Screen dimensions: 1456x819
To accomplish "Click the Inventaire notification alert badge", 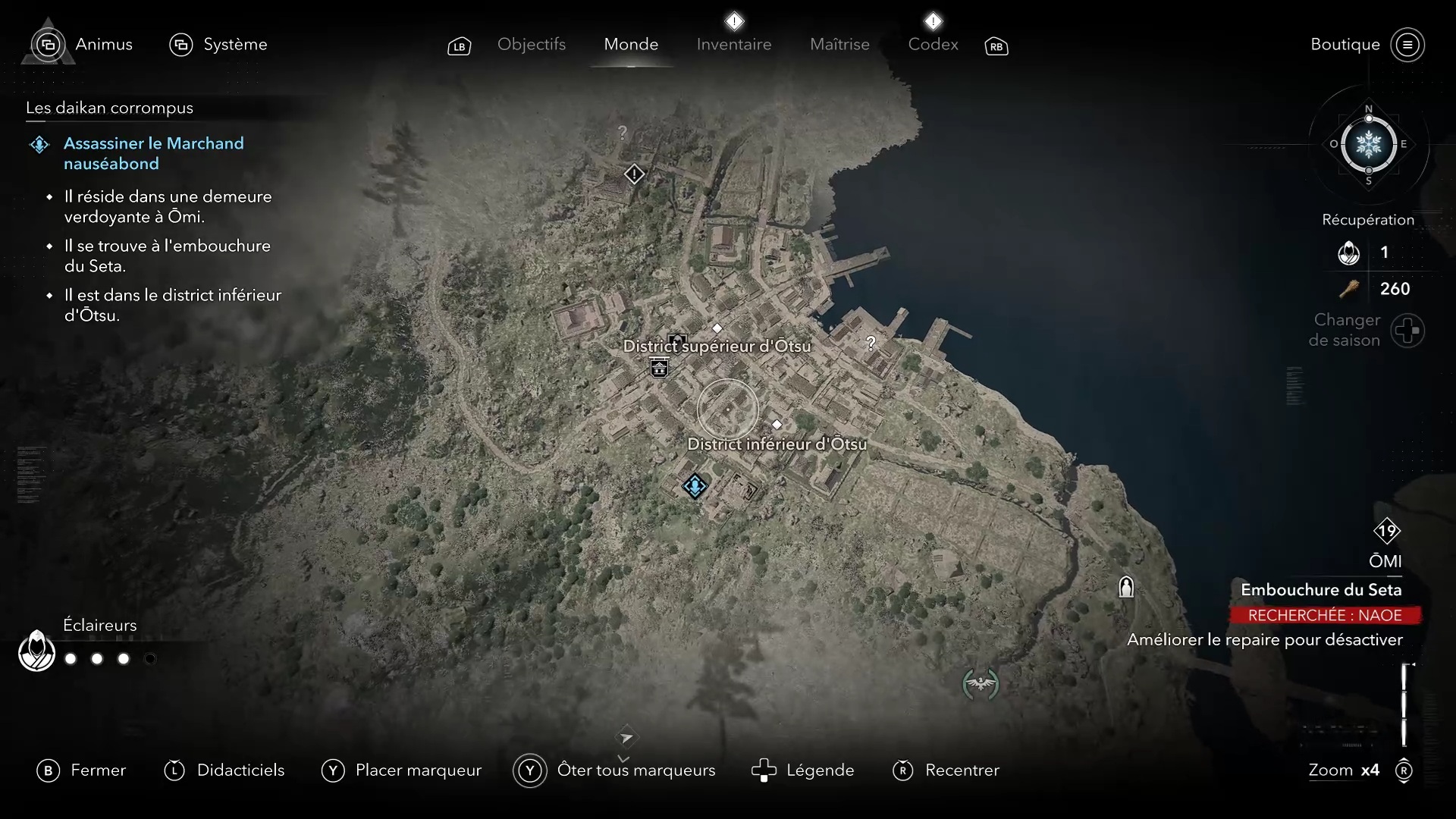I will click(734, 20).
